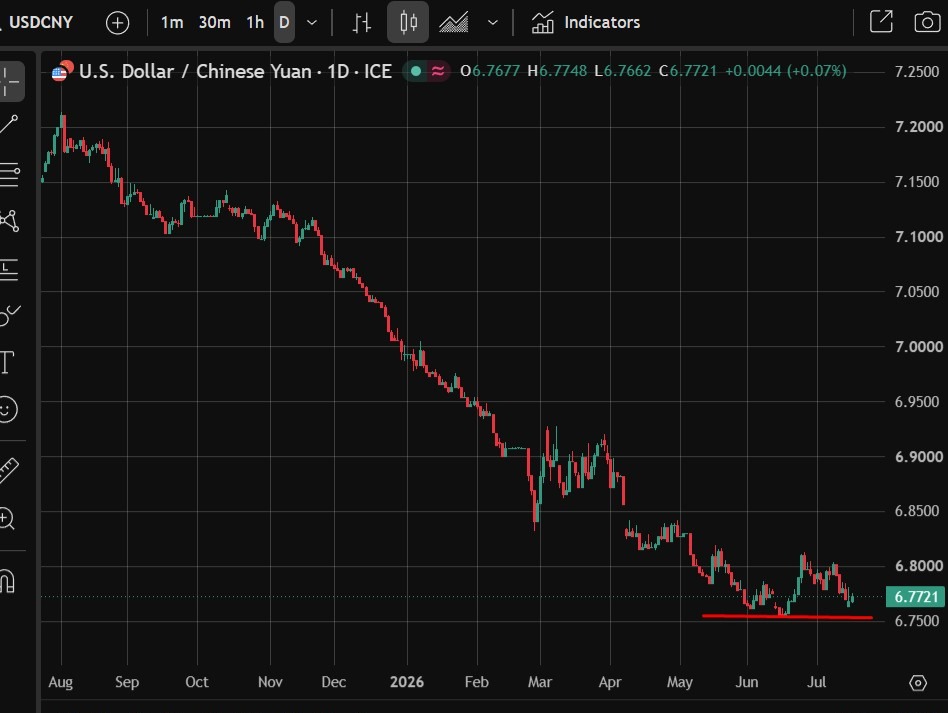Select the text annotation tool
The image size is (948, 713).
[6, 362]
